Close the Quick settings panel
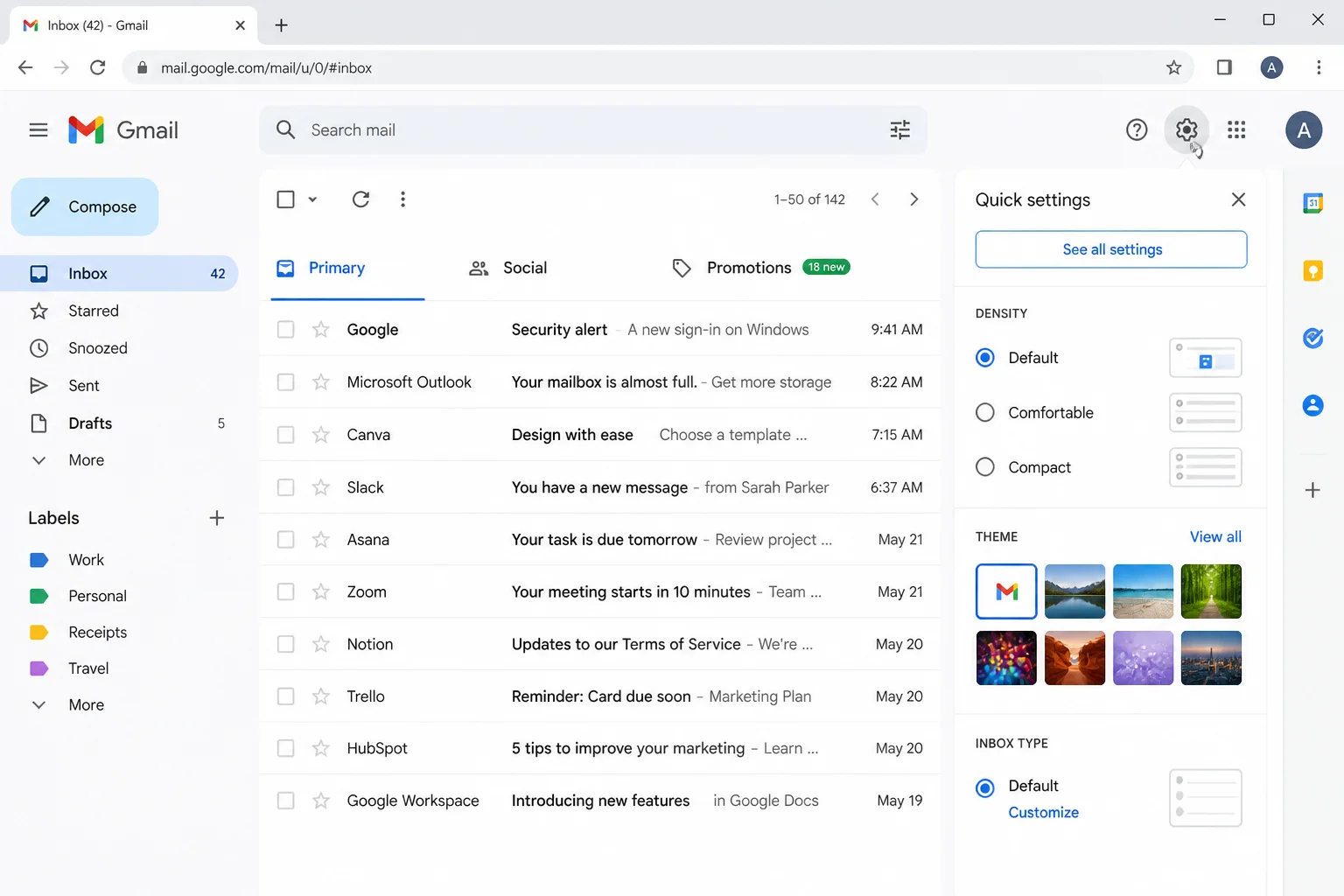Image resolution: width=1344 pixels, height=896 pixels. (1238, 199)
